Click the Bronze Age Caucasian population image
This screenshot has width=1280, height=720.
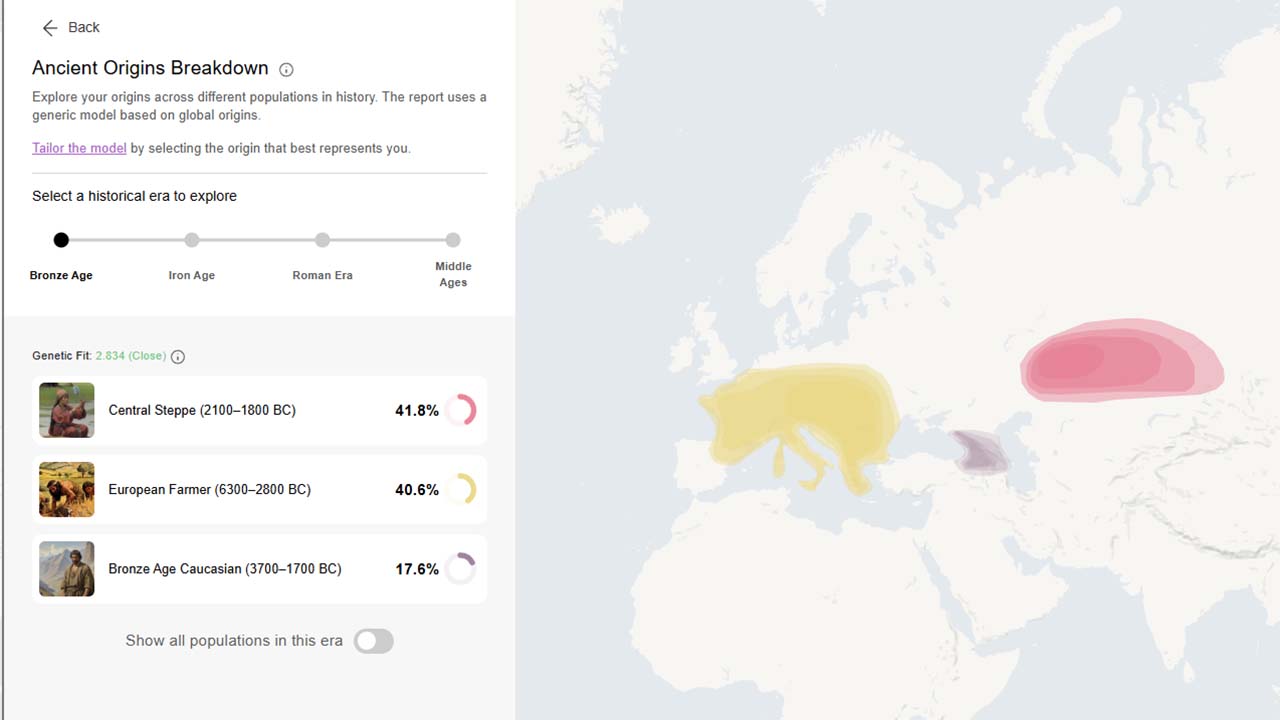point(66,568)
